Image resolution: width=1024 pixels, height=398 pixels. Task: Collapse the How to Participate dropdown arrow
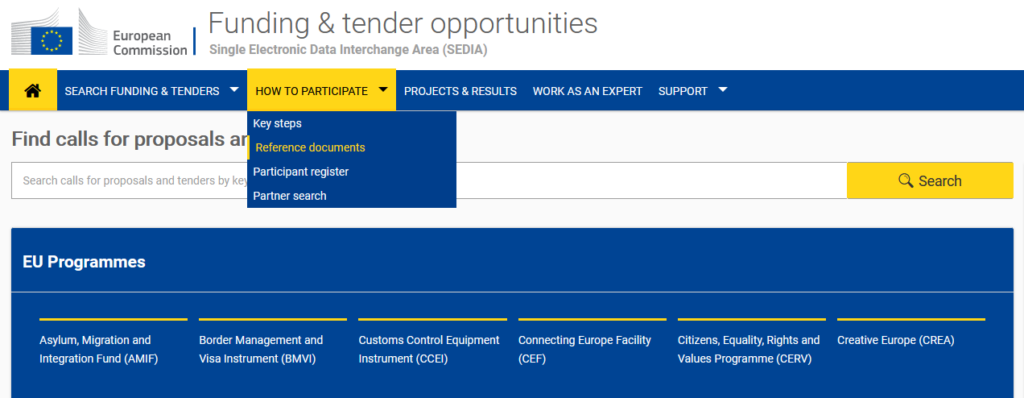click(383, 90)
